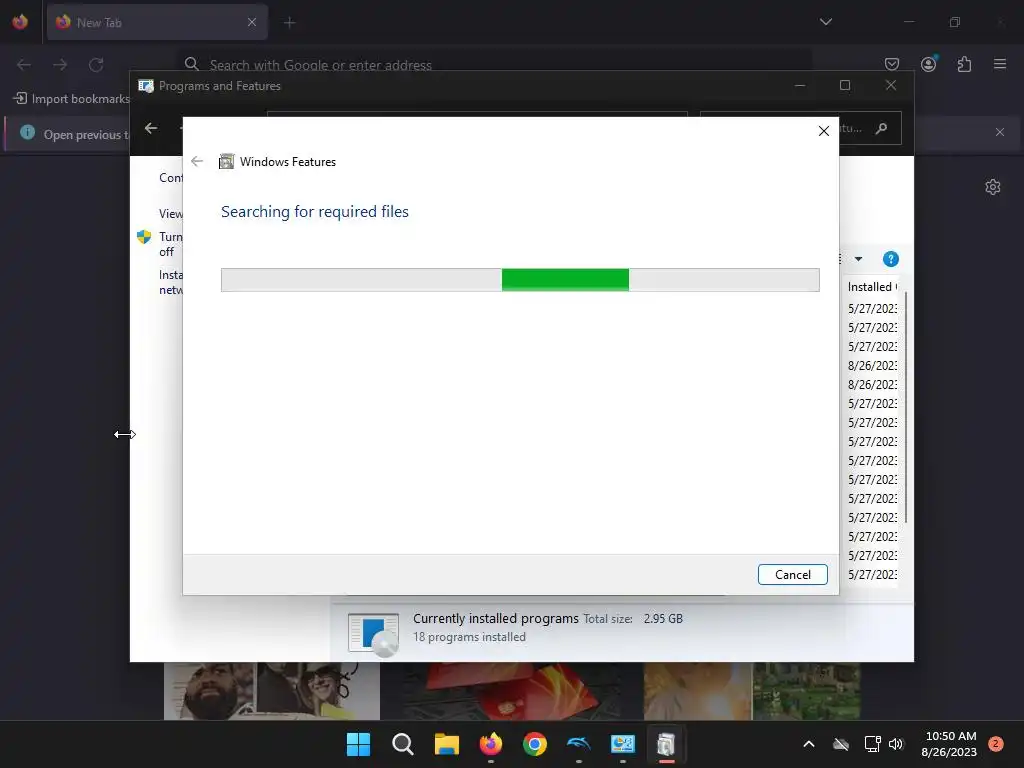Close the Firefox New Tab
This screenshot has width=1024, height=768.
tap(251, 22)
